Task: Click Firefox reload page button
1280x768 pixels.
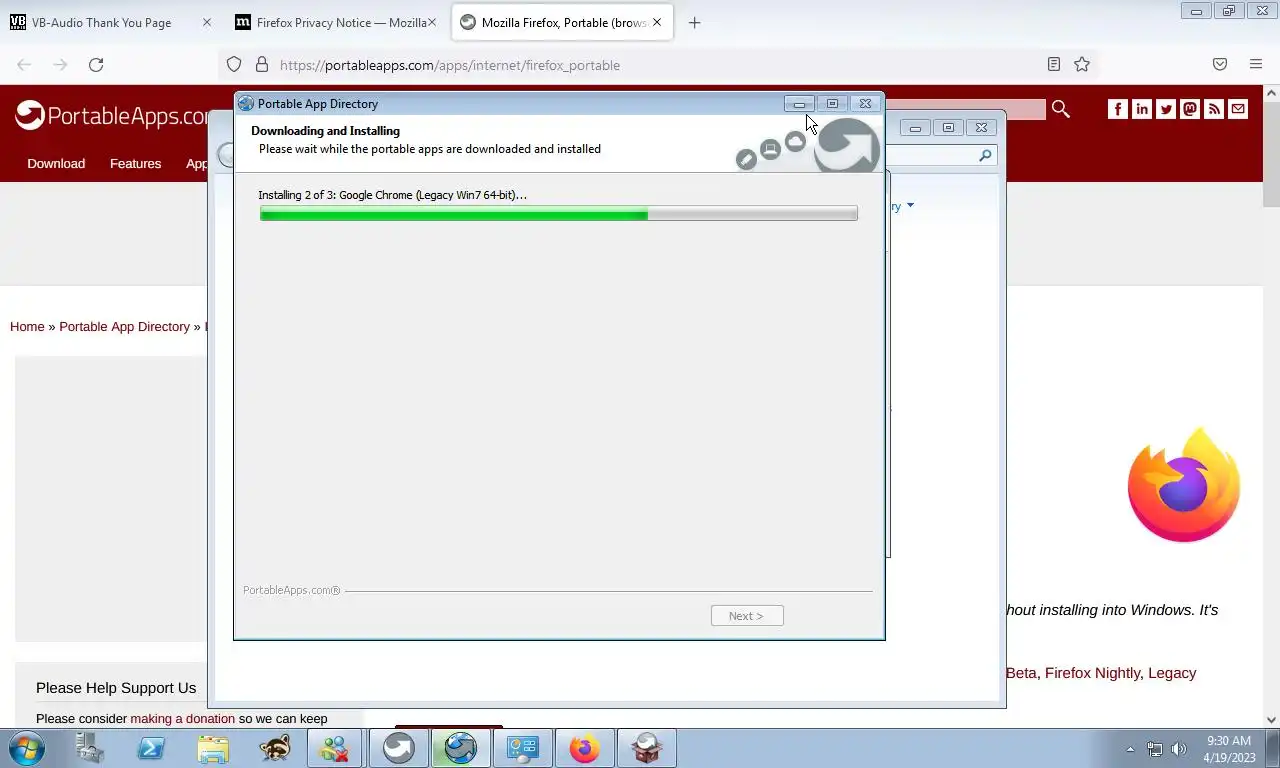Action: click(96, 65)
